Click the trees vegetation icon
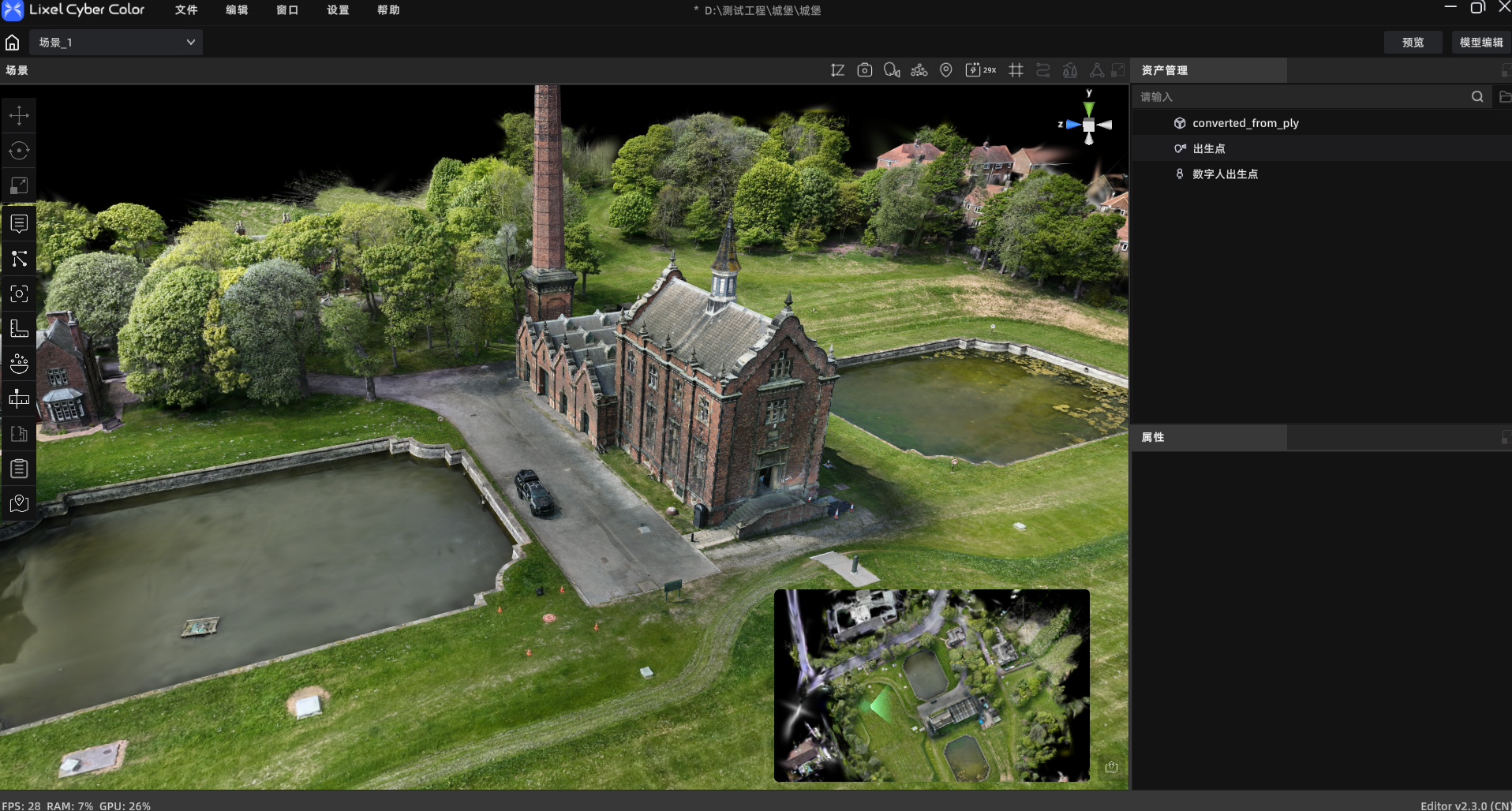This screenshot has width=1512, height=811. (1070, 70)
